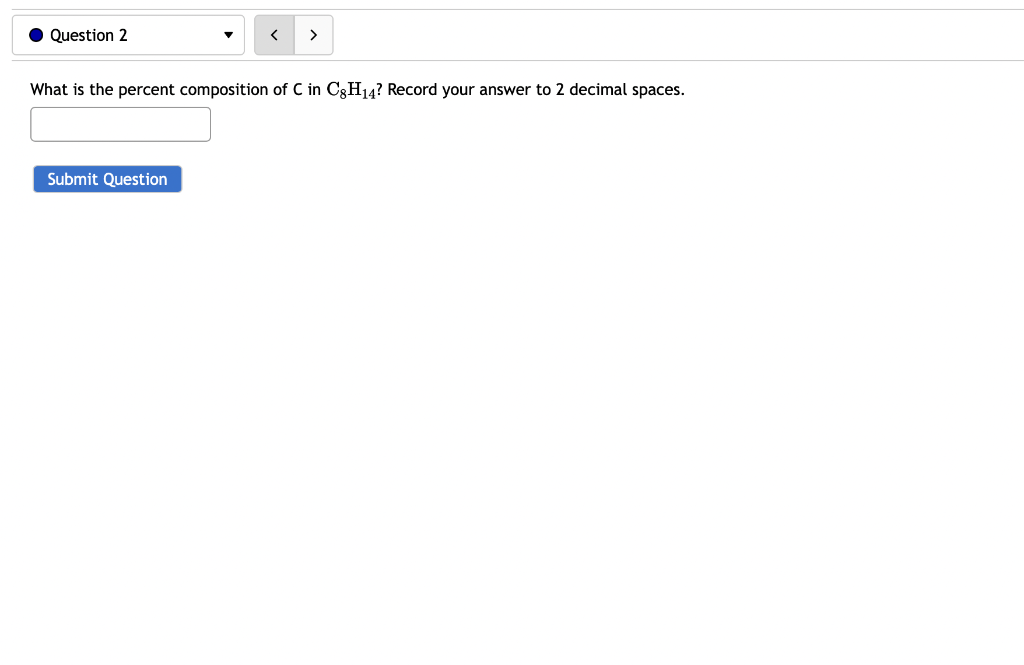Click the filled circle beside Question 2
The height and width of the screenshot is (665, 1024).
tap(35, 34)
